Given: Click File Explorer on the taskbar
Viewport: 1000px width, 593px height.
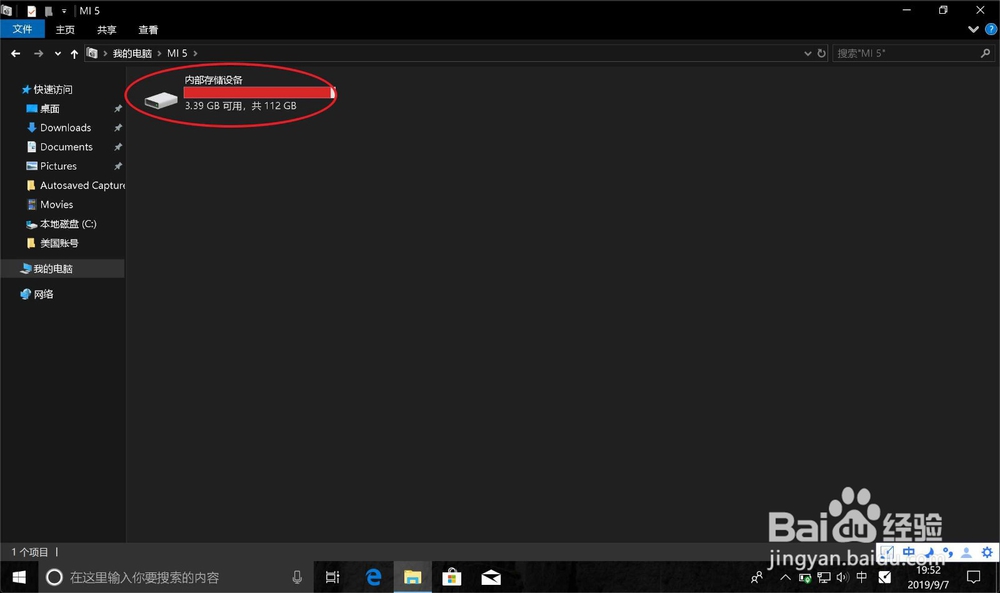Looking at the screenshot, I should tap(413, 578).
